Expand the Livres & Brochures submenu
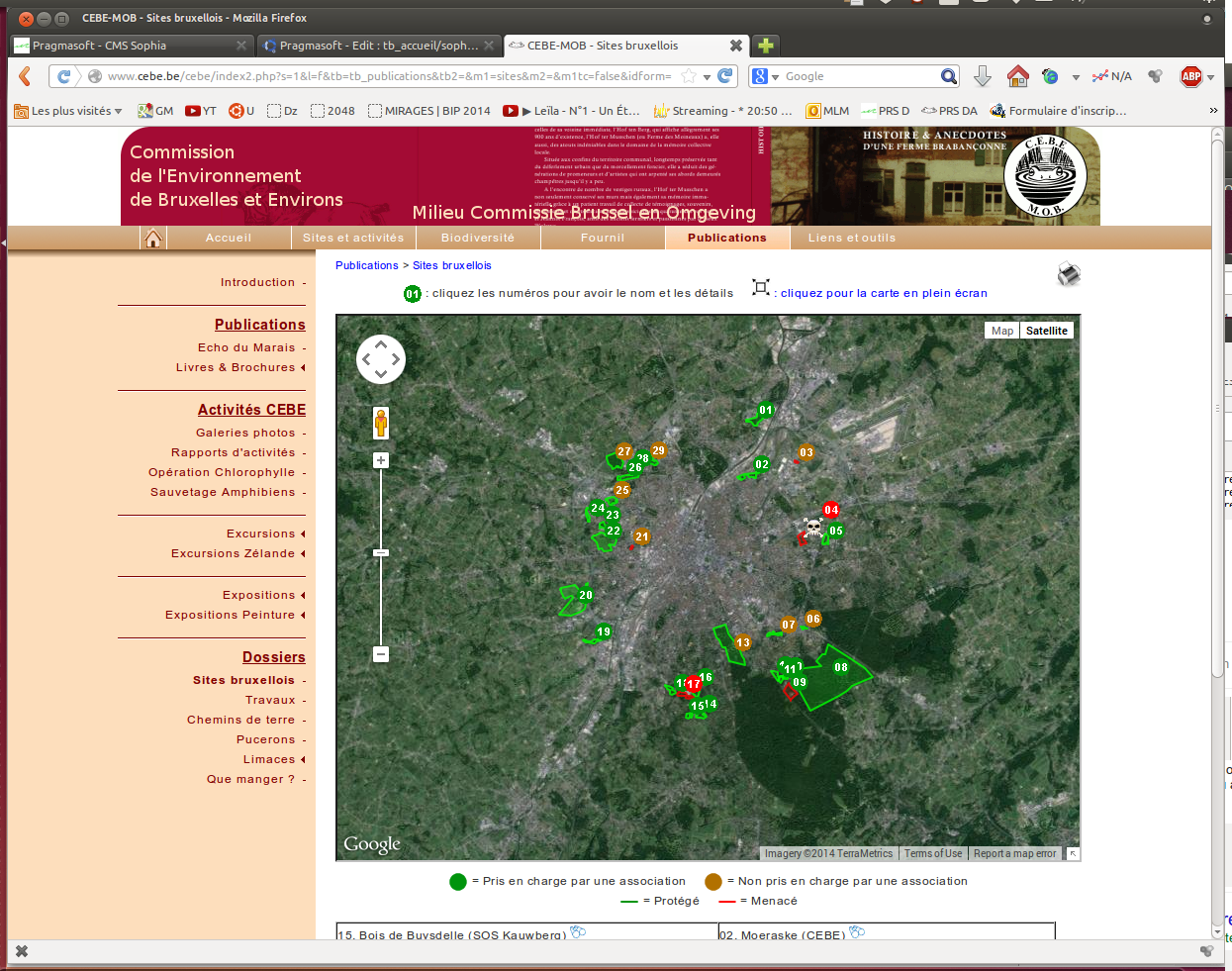 (303, 367)
